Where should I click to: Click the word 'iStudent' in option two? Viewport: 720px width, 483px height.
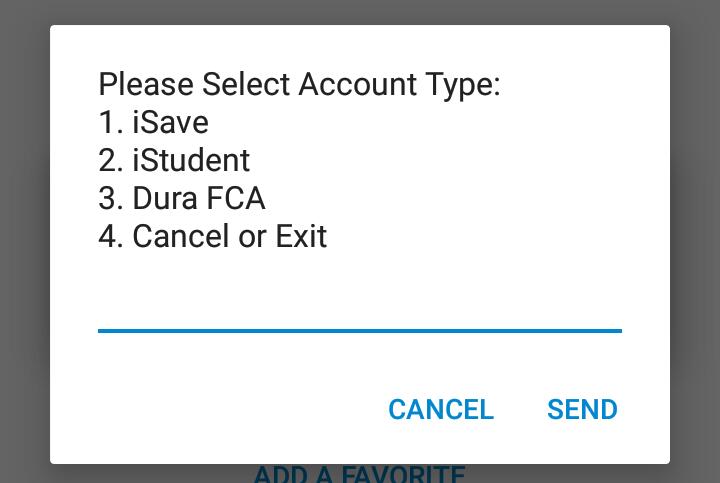(x=191, y=160)
